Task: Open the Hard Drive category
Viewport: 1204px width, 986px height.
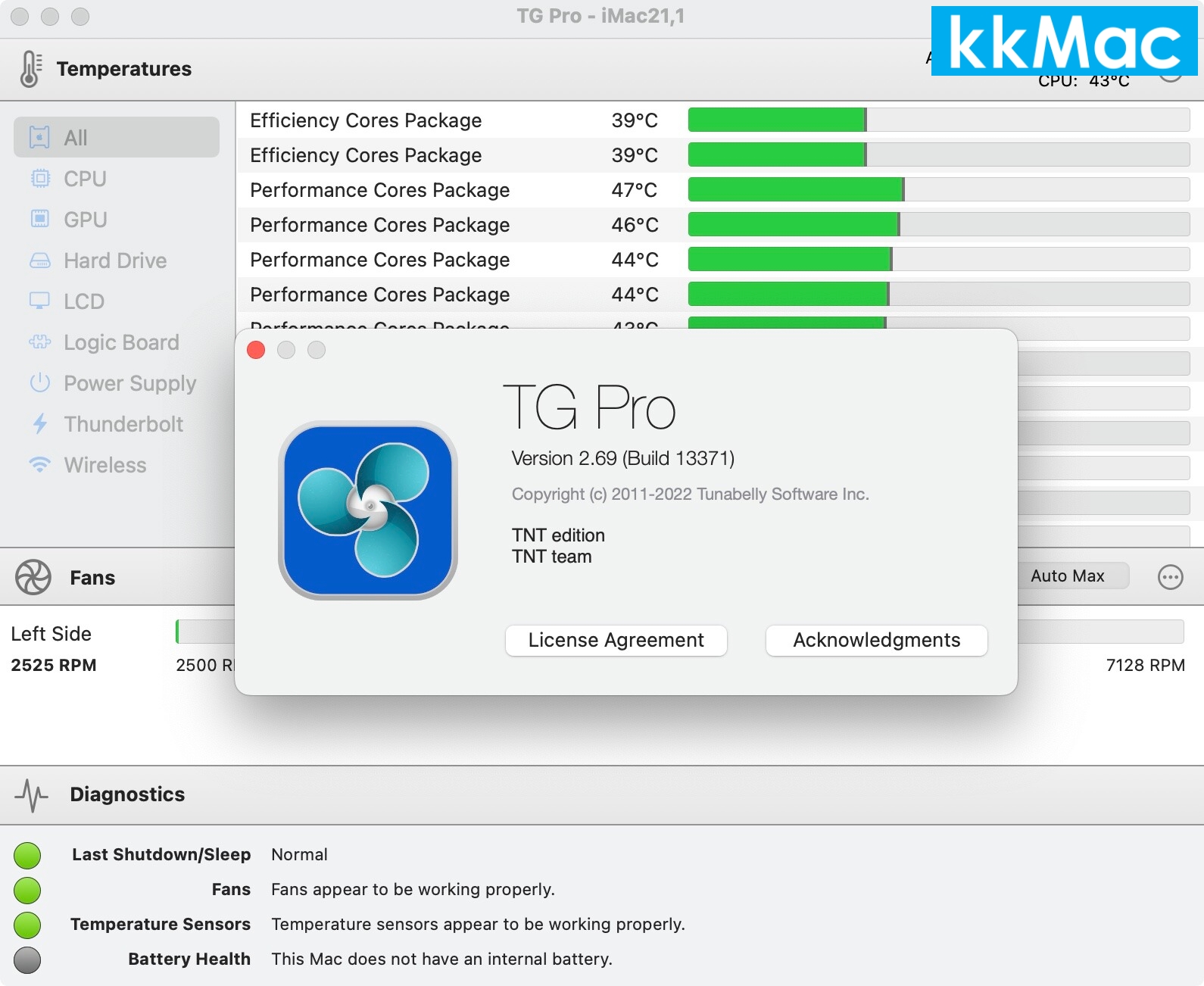Action: click(x=115, y=261)
